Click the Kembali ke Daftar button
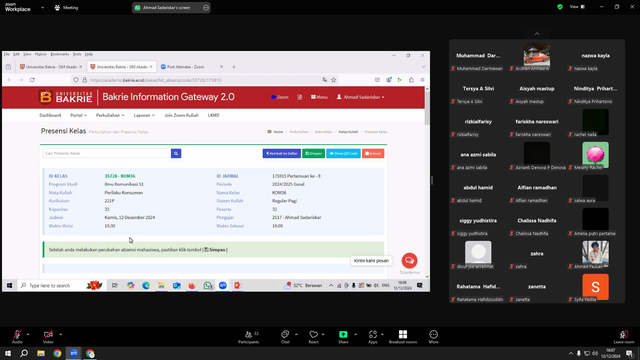Image resolution: width=640 pixels, height=360 pixels. (x=282, y=153)
